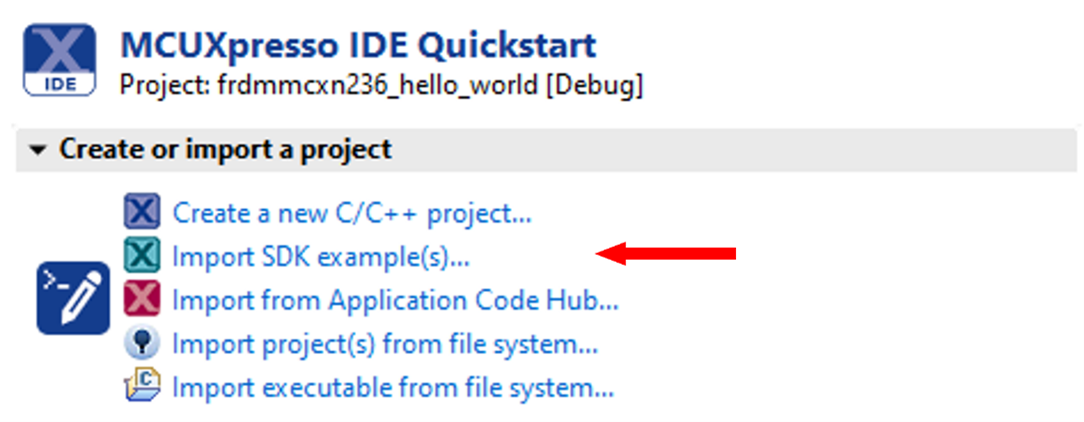
Task: Click empty area of gray section header bar
Action: click(x=750, y=150)
